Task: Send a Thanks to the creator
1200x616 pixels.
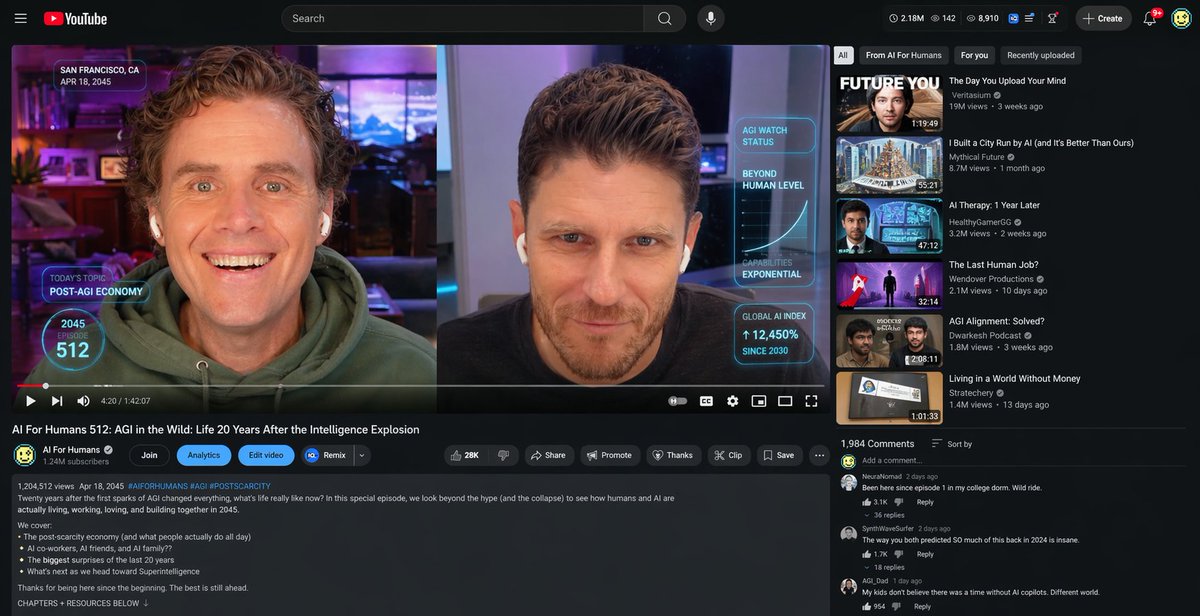Action: tap(674, 455)
